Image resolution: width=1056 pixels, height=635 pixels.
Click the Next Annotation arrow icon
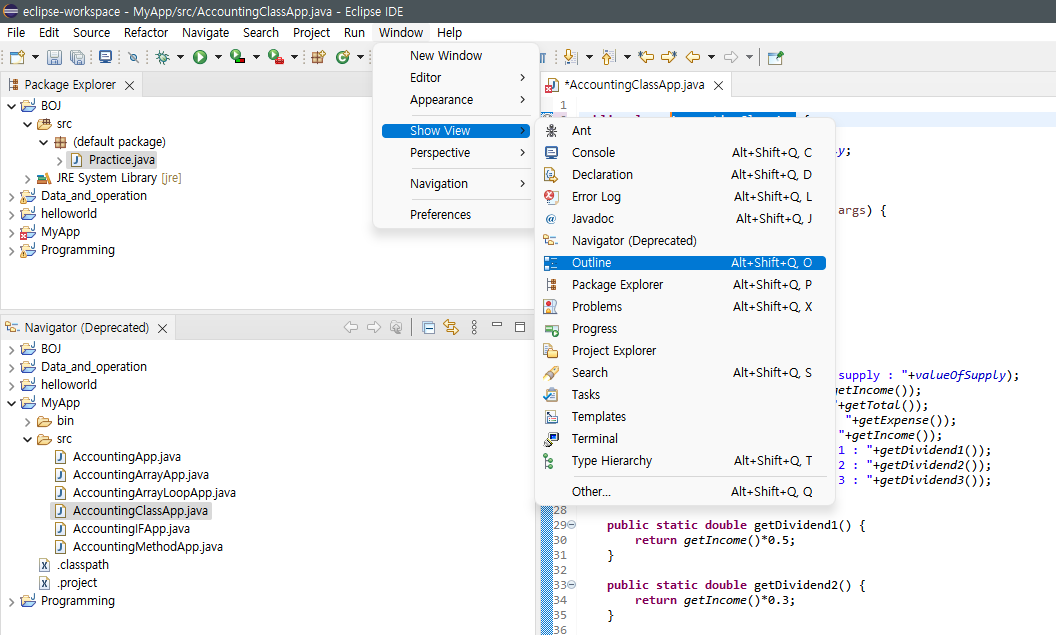click(570, 57)
